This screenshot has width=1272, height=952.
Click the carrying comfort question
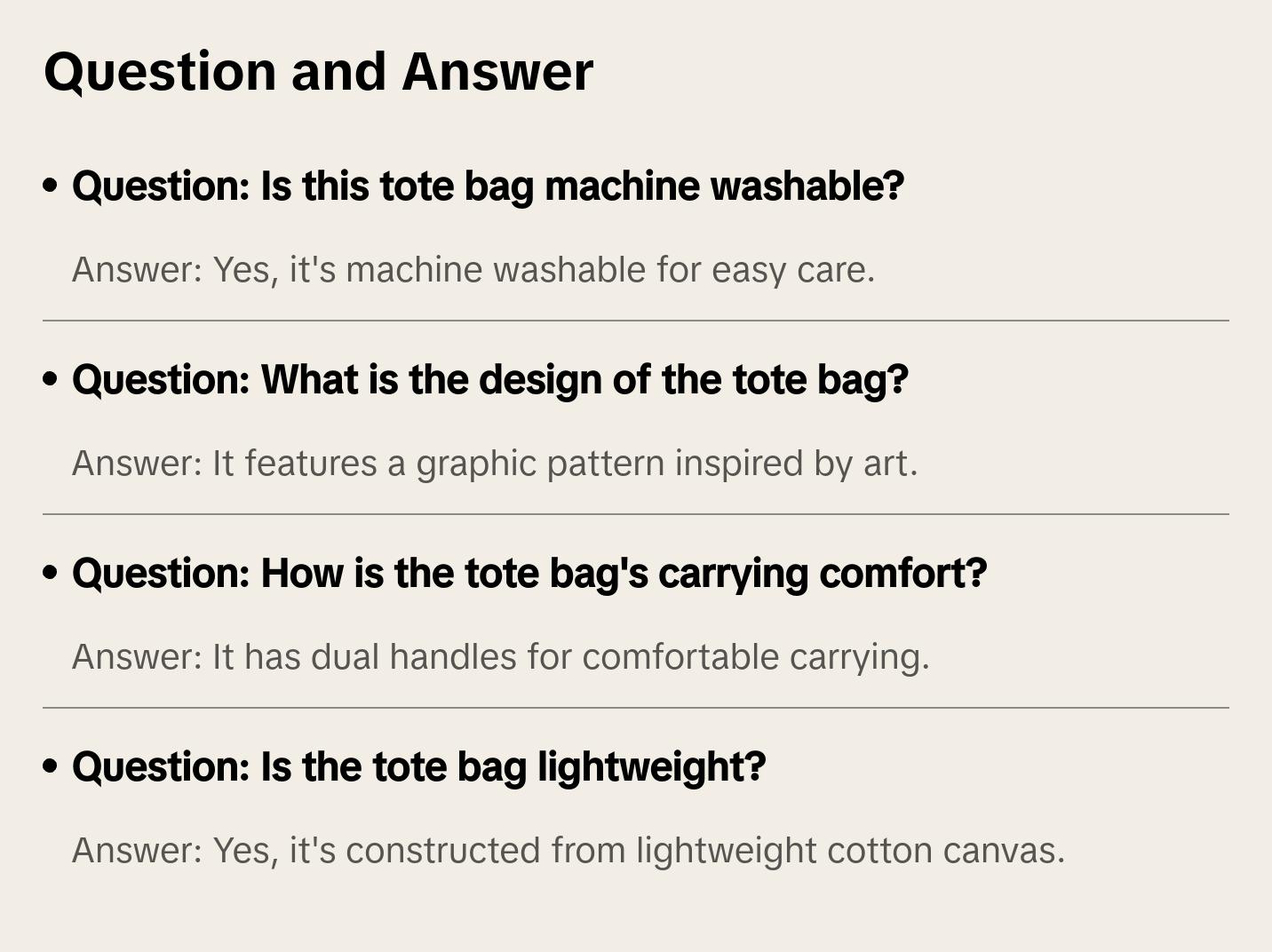point(529,574)
